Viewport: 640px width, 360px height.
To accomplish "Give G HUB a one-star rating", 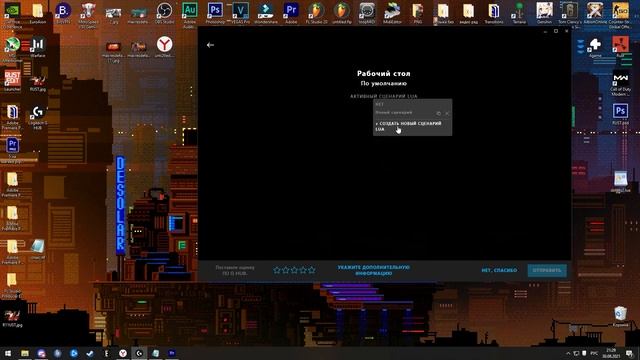I will (277, 270).
